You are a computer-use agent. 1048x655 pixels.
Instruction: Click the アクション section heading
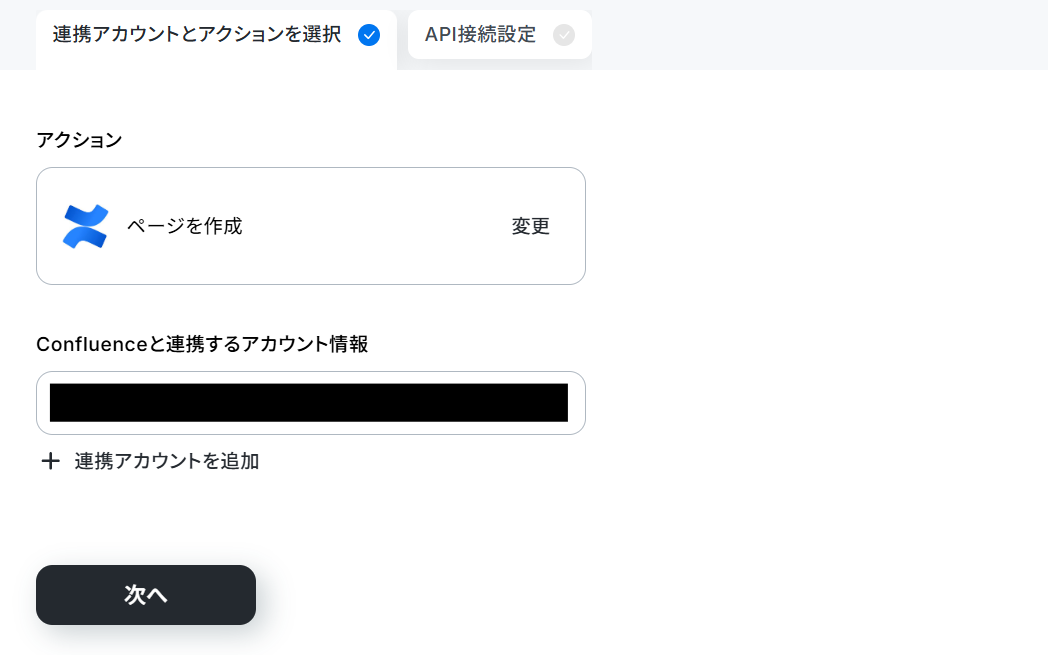(79, 140)
